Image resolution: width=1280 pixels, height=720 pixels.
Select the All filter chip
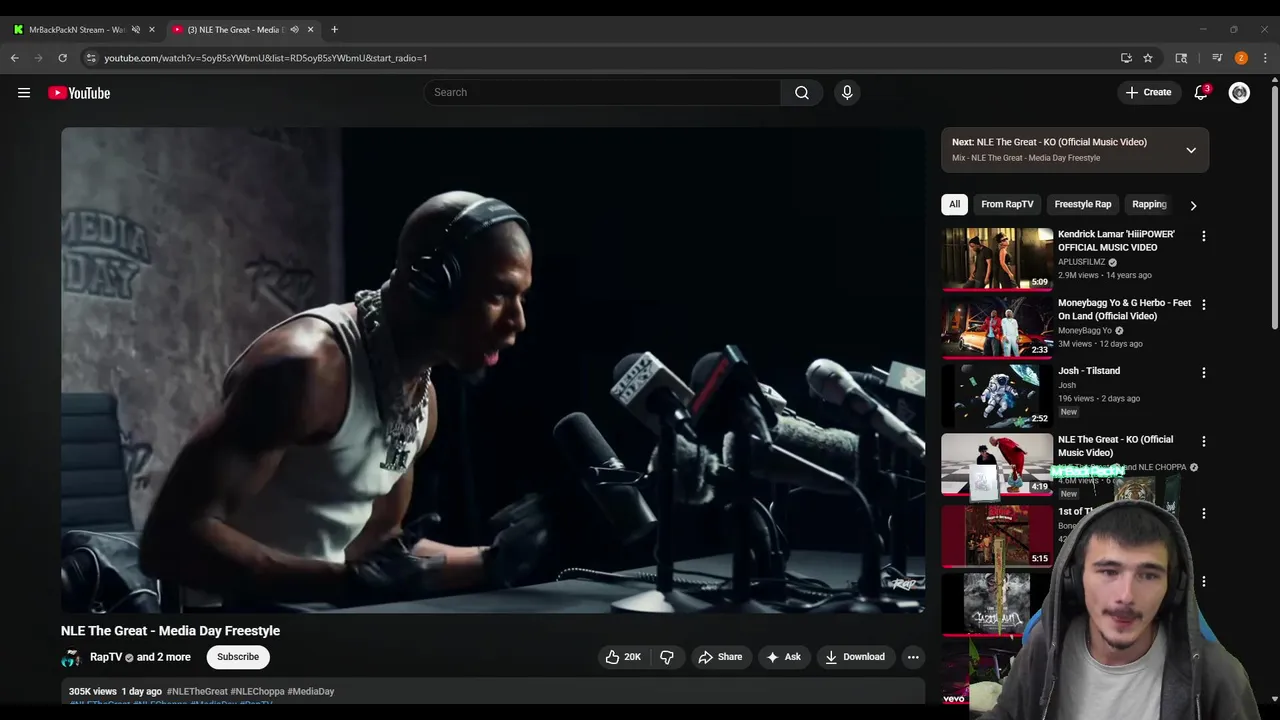954,204
